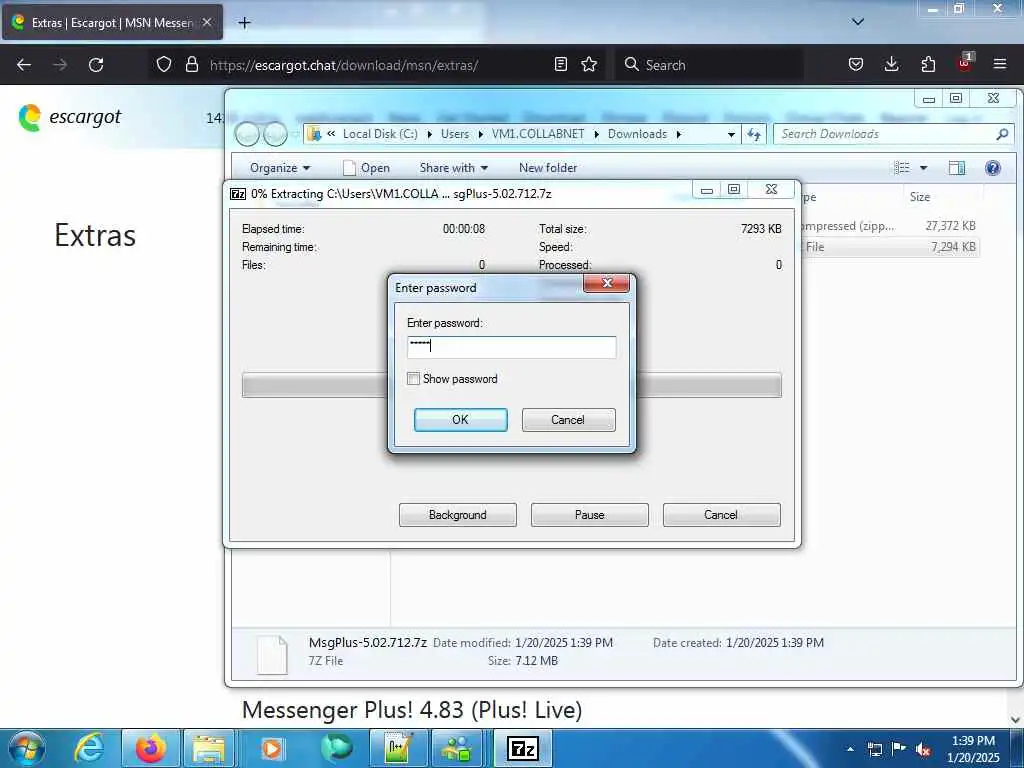The height and width of the screenshot is (768, 1024).
Task: Close the Extras | Escargot tab
Action: click(x=207, y=22)
